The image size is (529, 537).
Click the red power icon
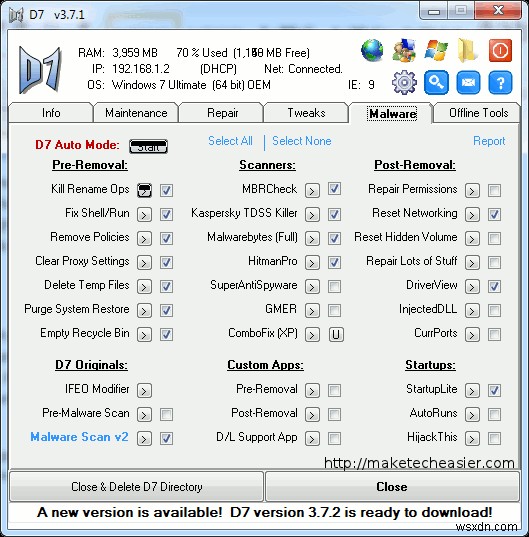click(x=500, y=51)
